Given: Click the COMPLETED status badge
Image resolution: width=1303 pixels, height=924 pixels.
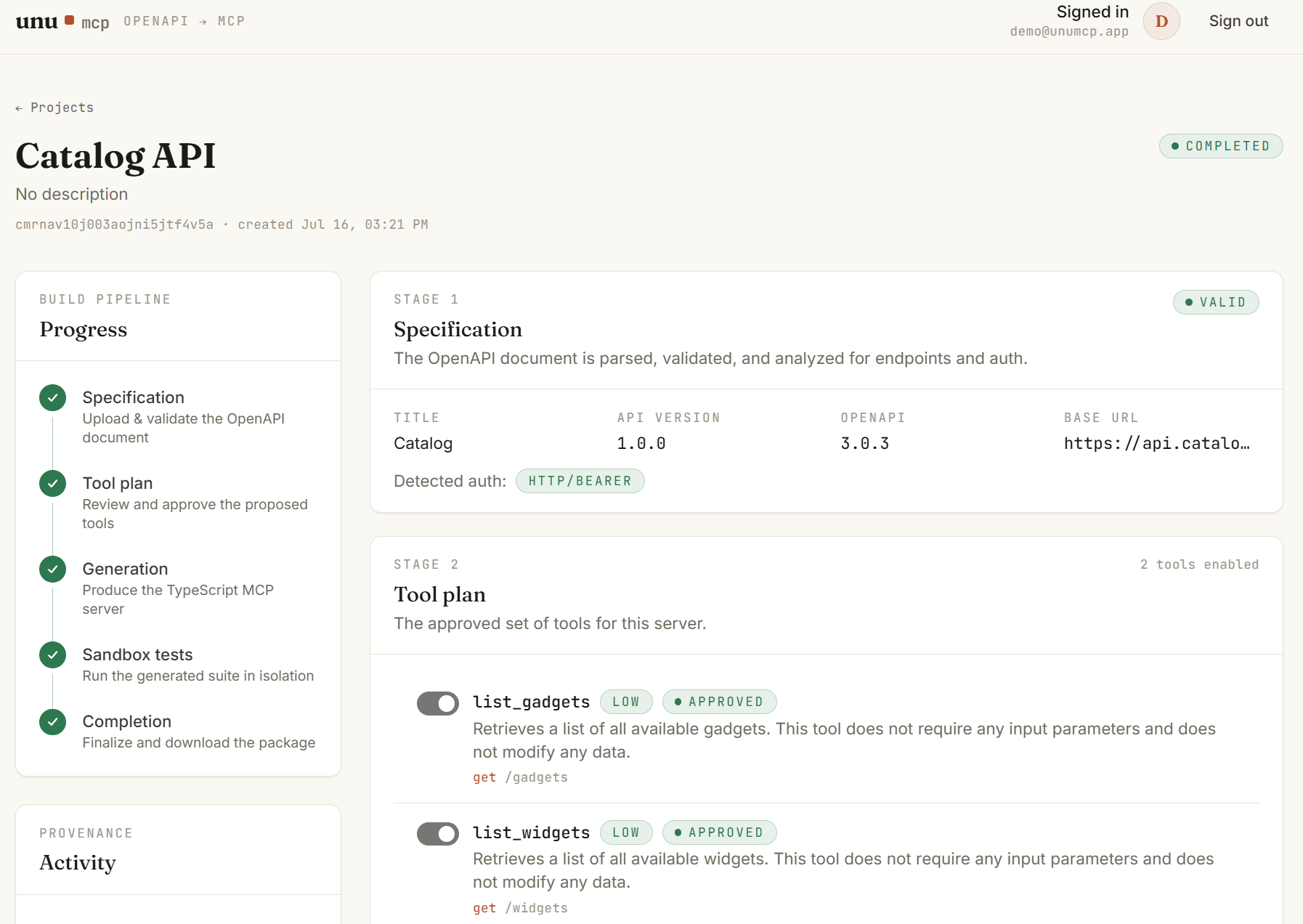Looking at the screenshot, I should (1221, 146).
